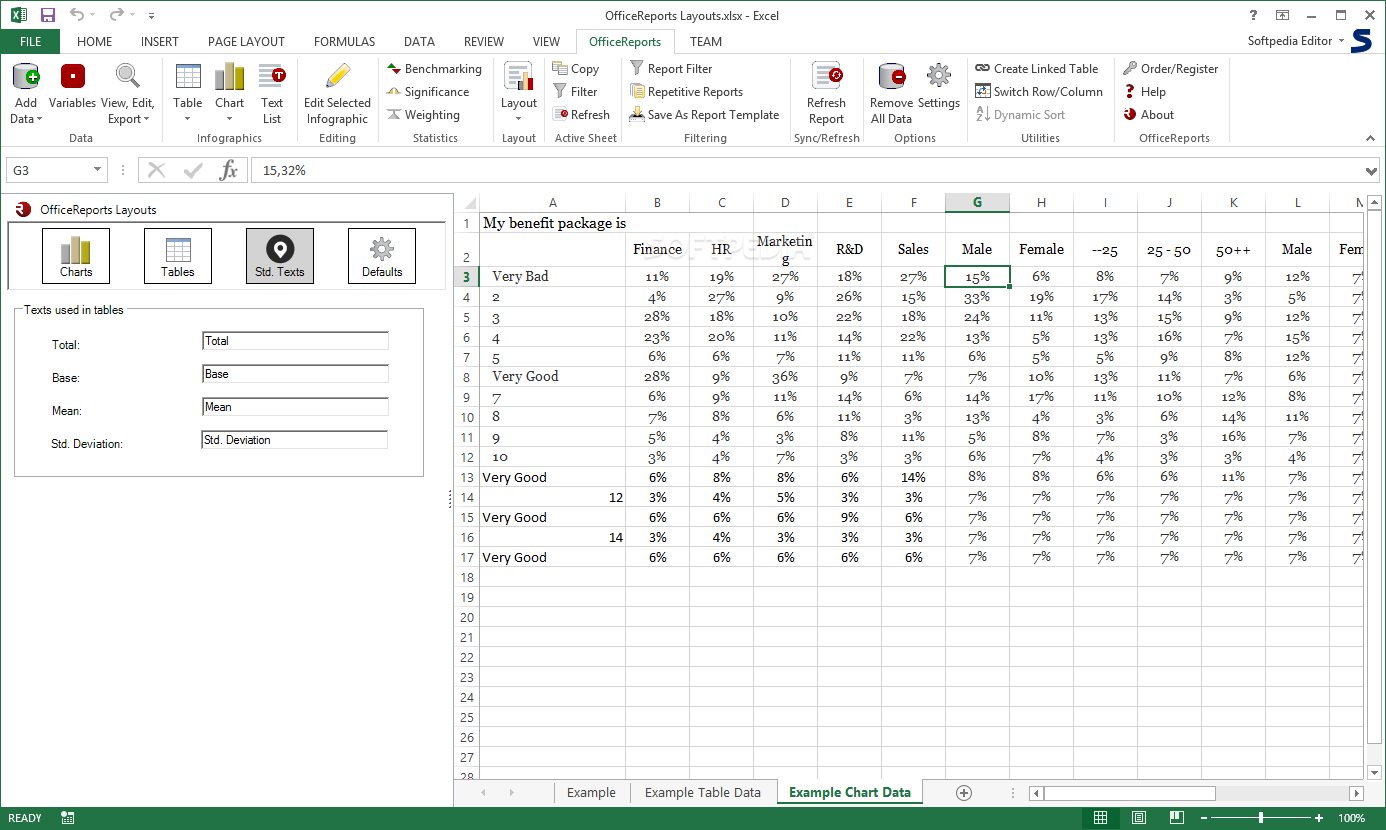Screen dimensions: 1386x830
Task: Click the View, Edit, Export magnifier
Action: coord(127,77)
